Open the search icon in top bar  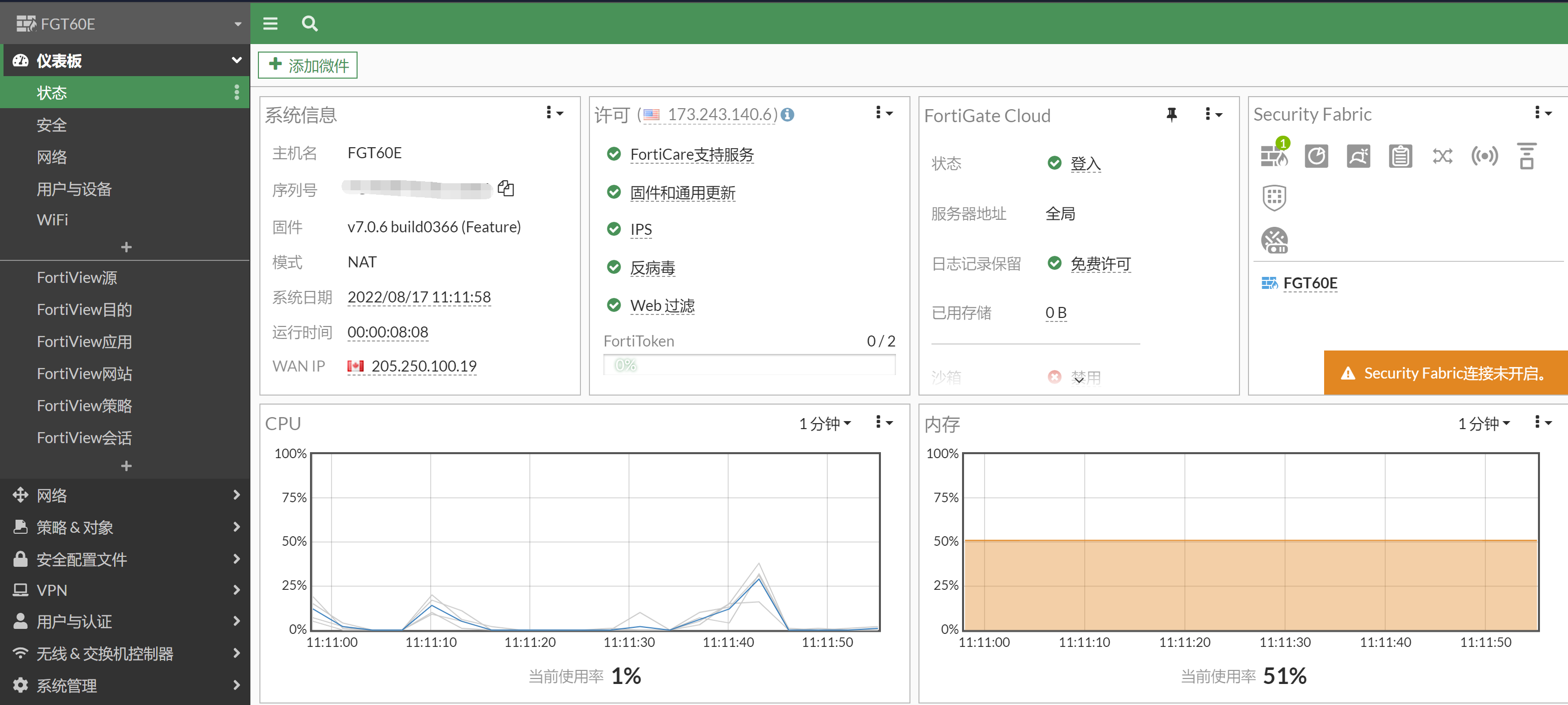pyautogui.click(x=309, y=24)
